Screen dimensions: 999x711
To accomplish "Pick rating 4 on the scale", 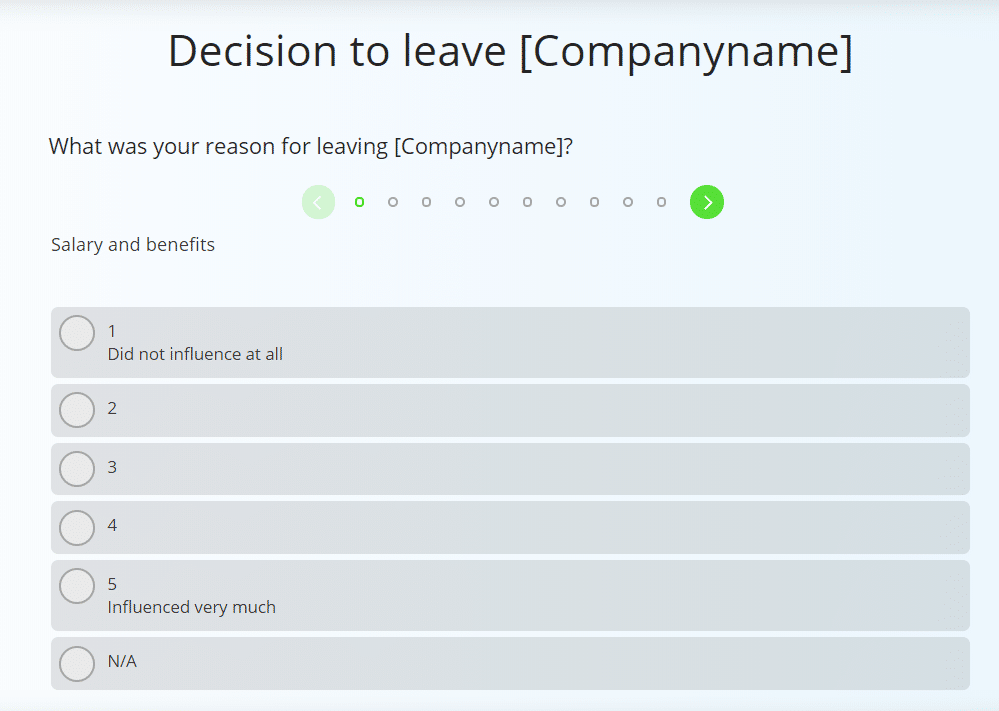I will point(77,527).
